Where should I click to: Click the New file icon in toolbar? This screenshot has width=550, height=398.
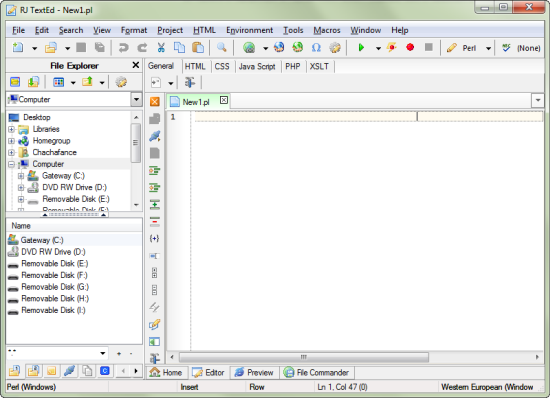tap(18, 47)
